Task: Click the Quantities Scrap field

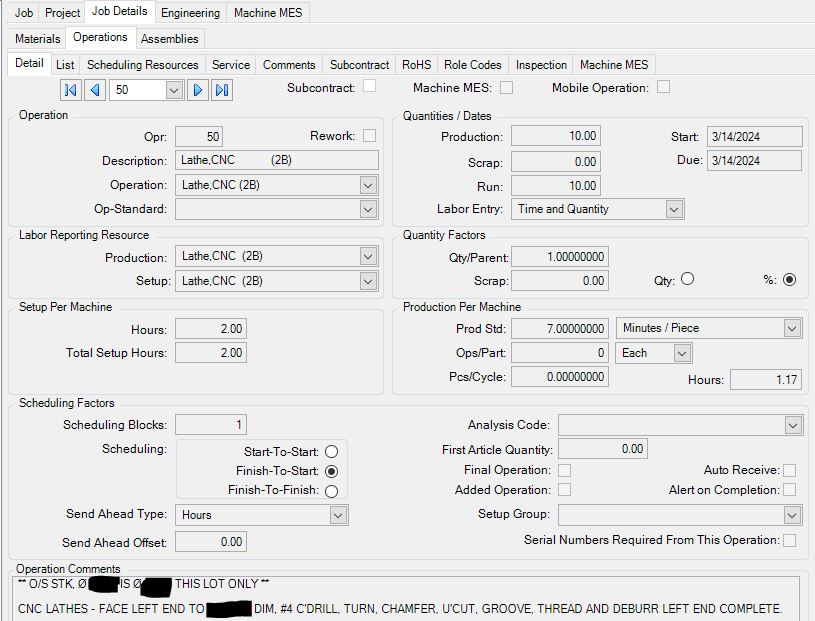Action: (x=556, y=162)
